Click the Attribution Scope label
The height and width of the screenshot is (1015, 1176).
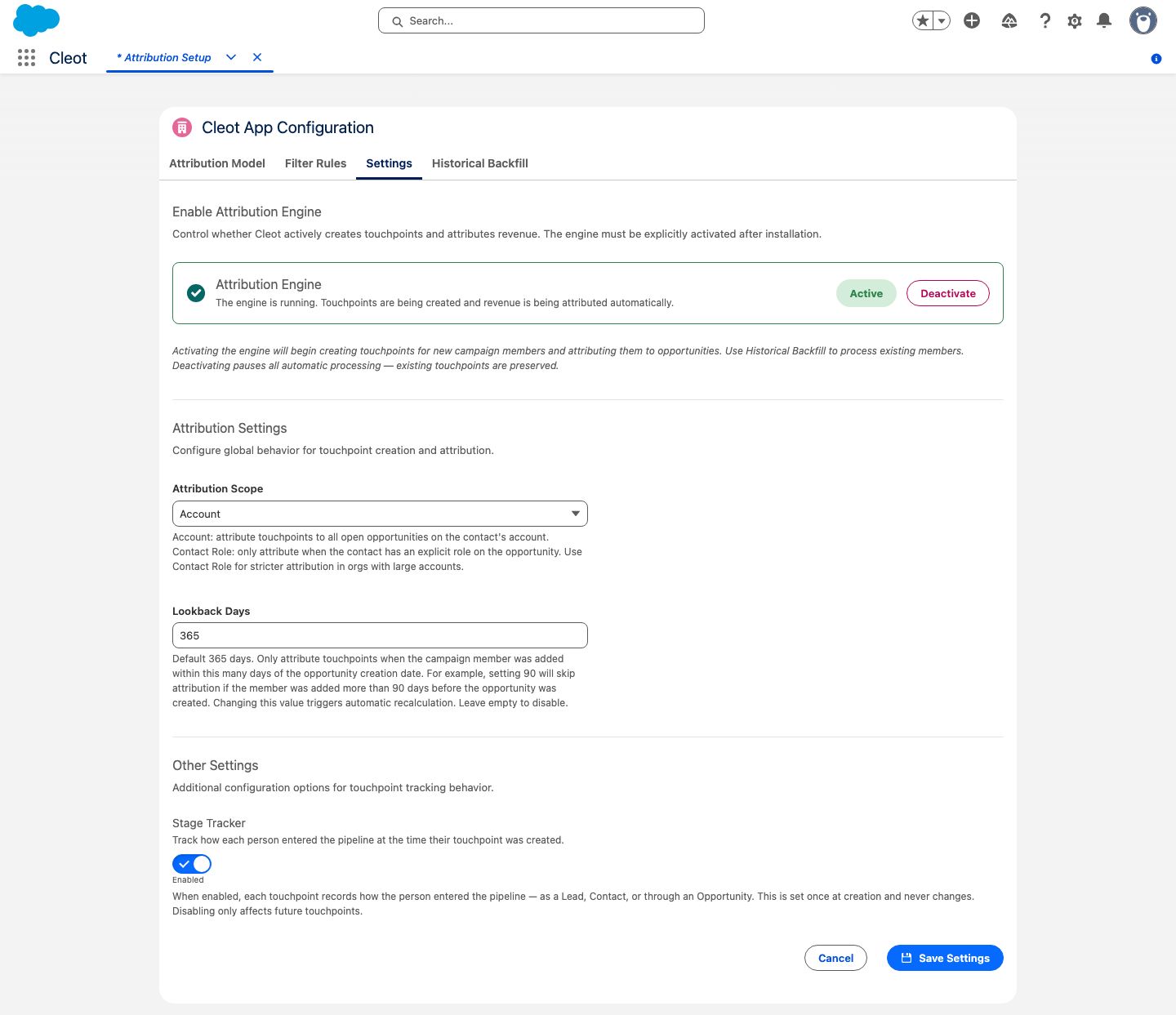coord(218,488)
